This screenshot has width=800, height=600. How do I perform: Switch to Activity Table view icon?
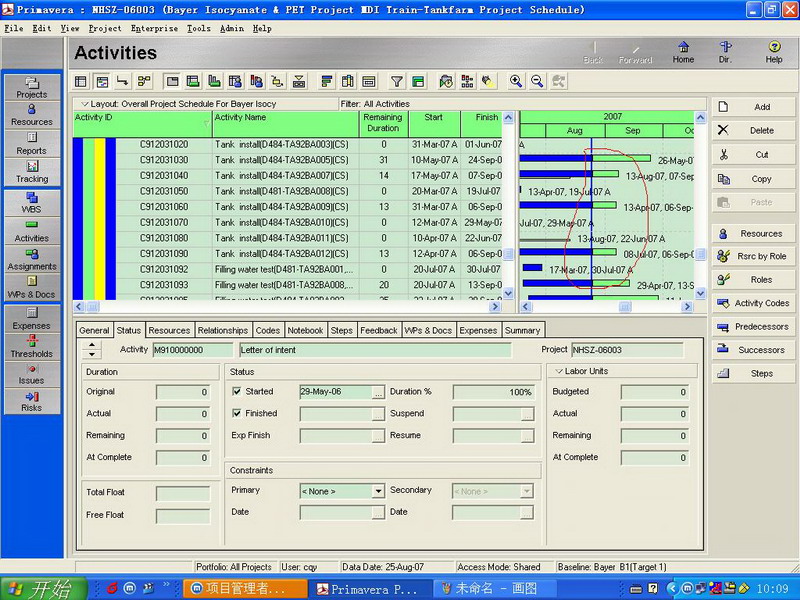81,82
